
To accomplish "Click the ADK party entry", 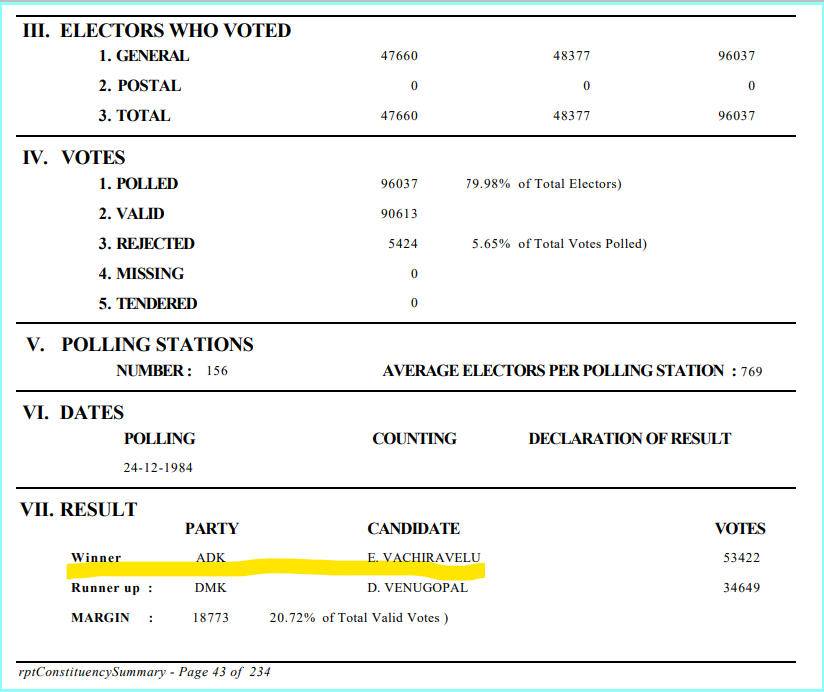I will click(x=211, y=558).
